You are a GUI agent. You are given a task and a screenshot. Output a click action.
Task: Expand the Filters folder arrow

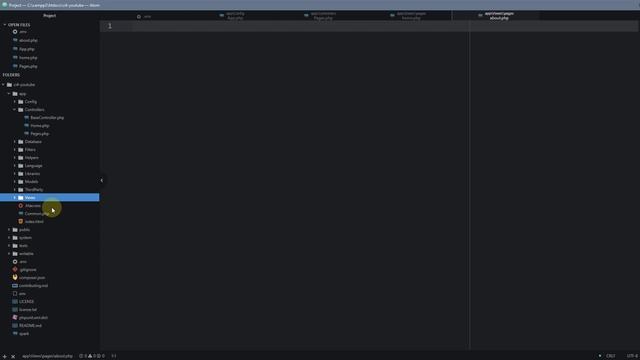coord(15,150)
